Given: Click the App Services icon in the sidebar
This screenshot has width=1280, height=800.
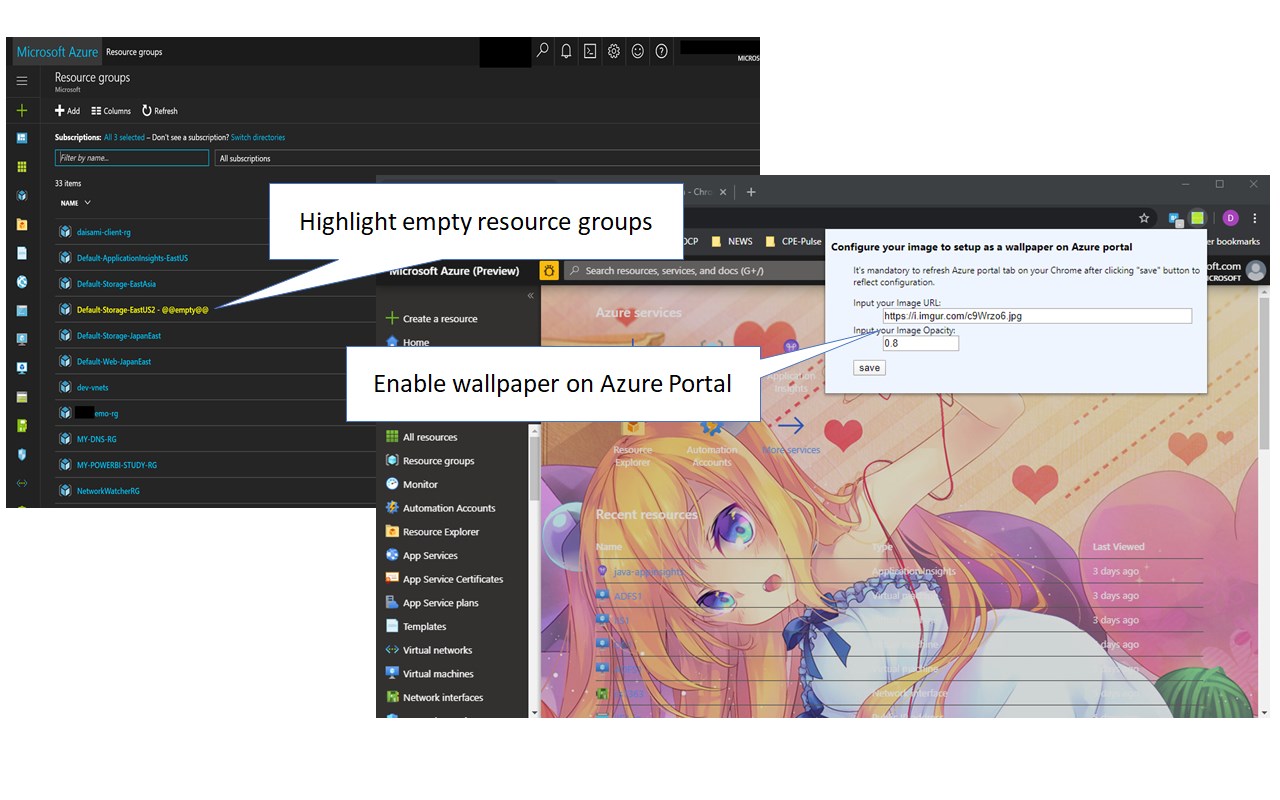Looking at the screenshot, I should (392, 555).
